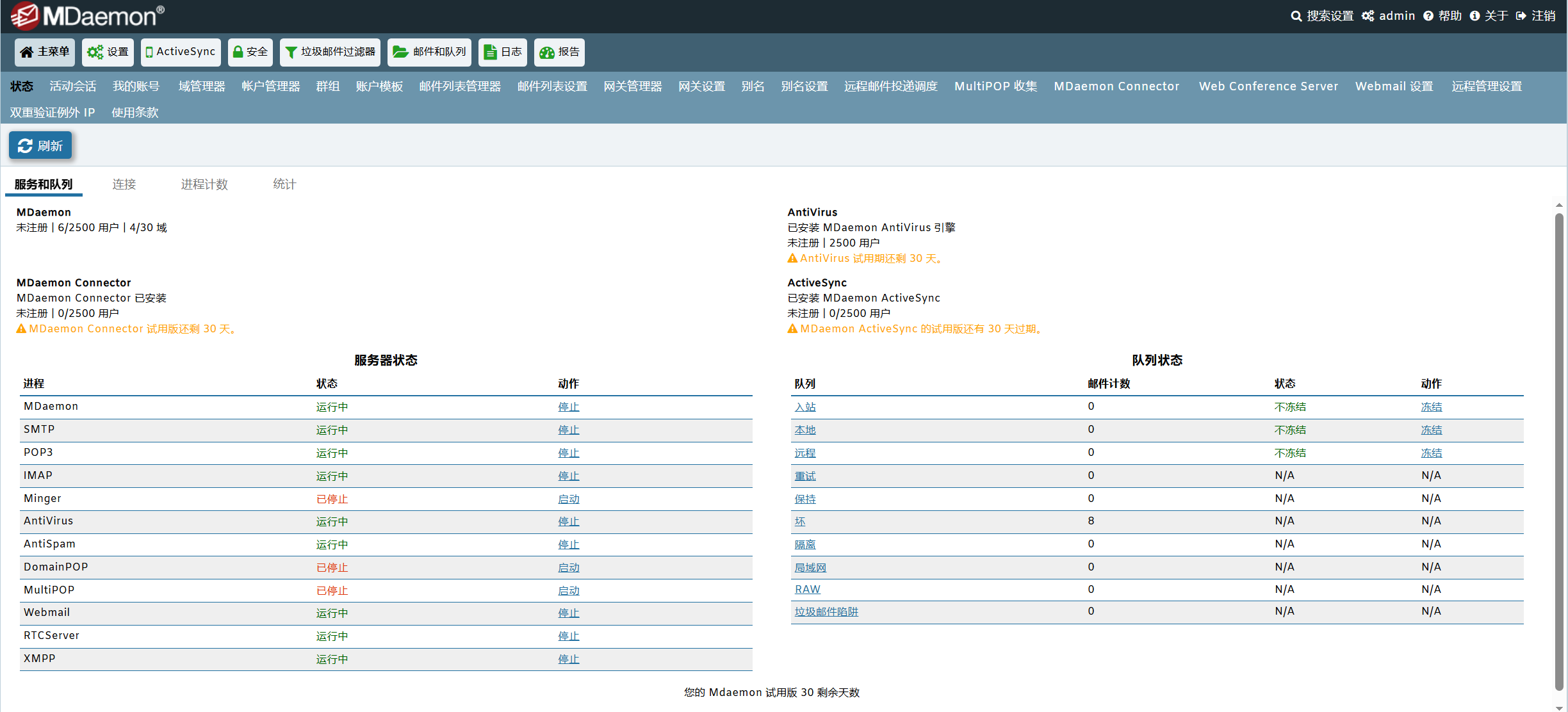
Task: Open 活动会话 in the submenu
Action: click(73, 86)
